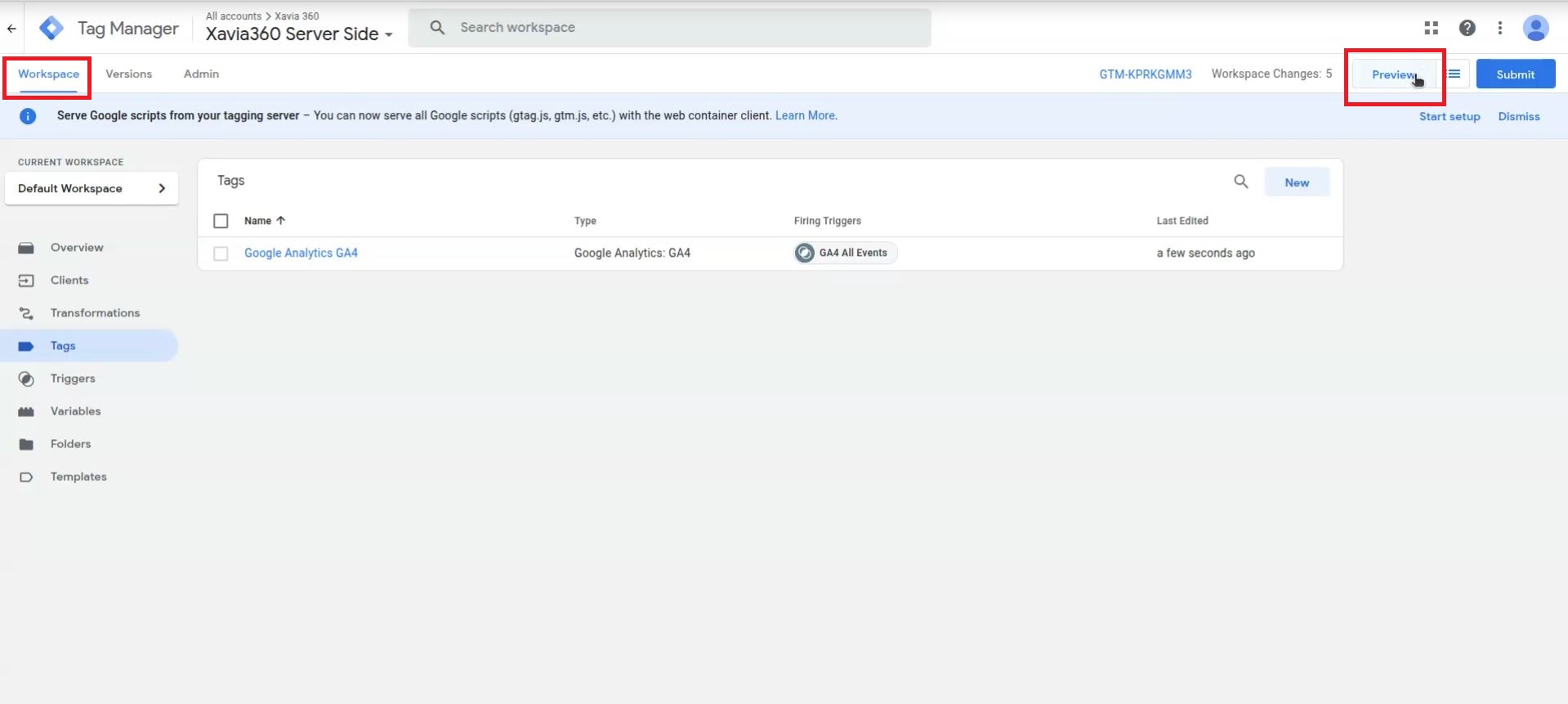Image resolution: width=1568 pixels, height=704 pixels.
Task: Open the Google apps grid icon
Action: 1432,28
